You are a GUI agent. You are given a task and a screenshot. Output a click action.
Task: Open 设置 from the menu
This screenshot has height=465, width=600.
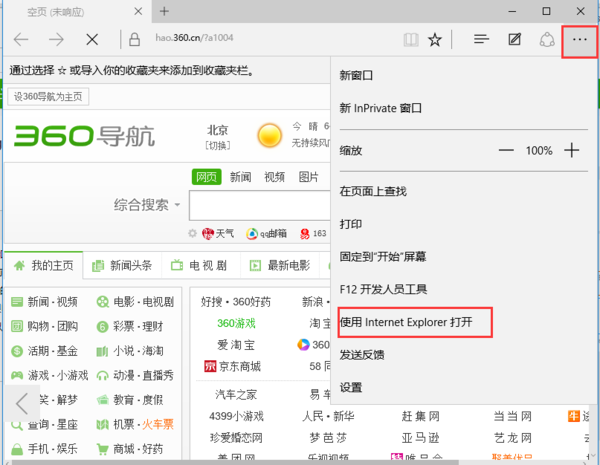(x=351, y=388)
